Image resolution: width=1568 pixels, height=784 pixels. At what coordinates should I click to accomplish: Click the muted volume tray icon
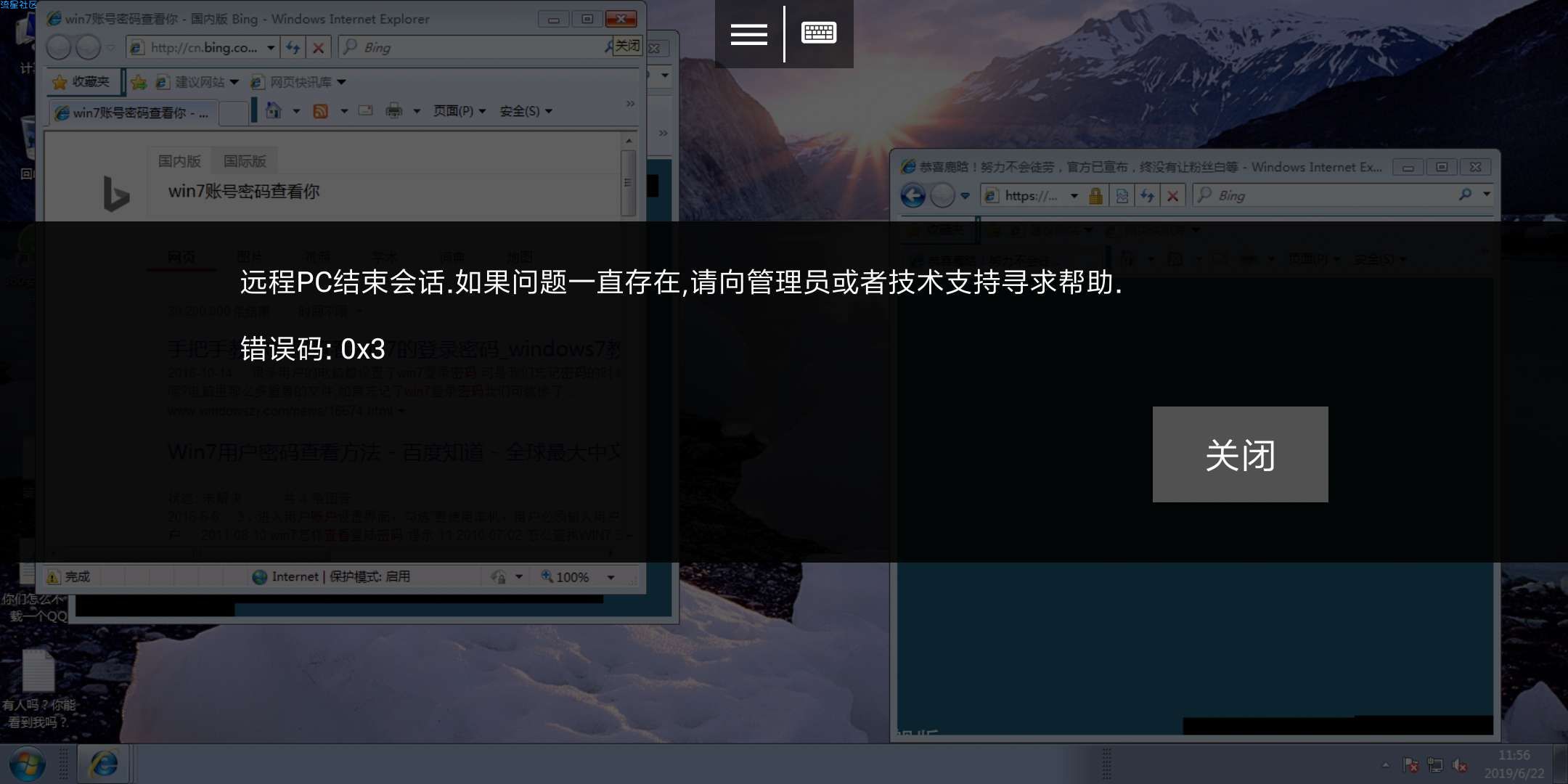coord(1460,765)
